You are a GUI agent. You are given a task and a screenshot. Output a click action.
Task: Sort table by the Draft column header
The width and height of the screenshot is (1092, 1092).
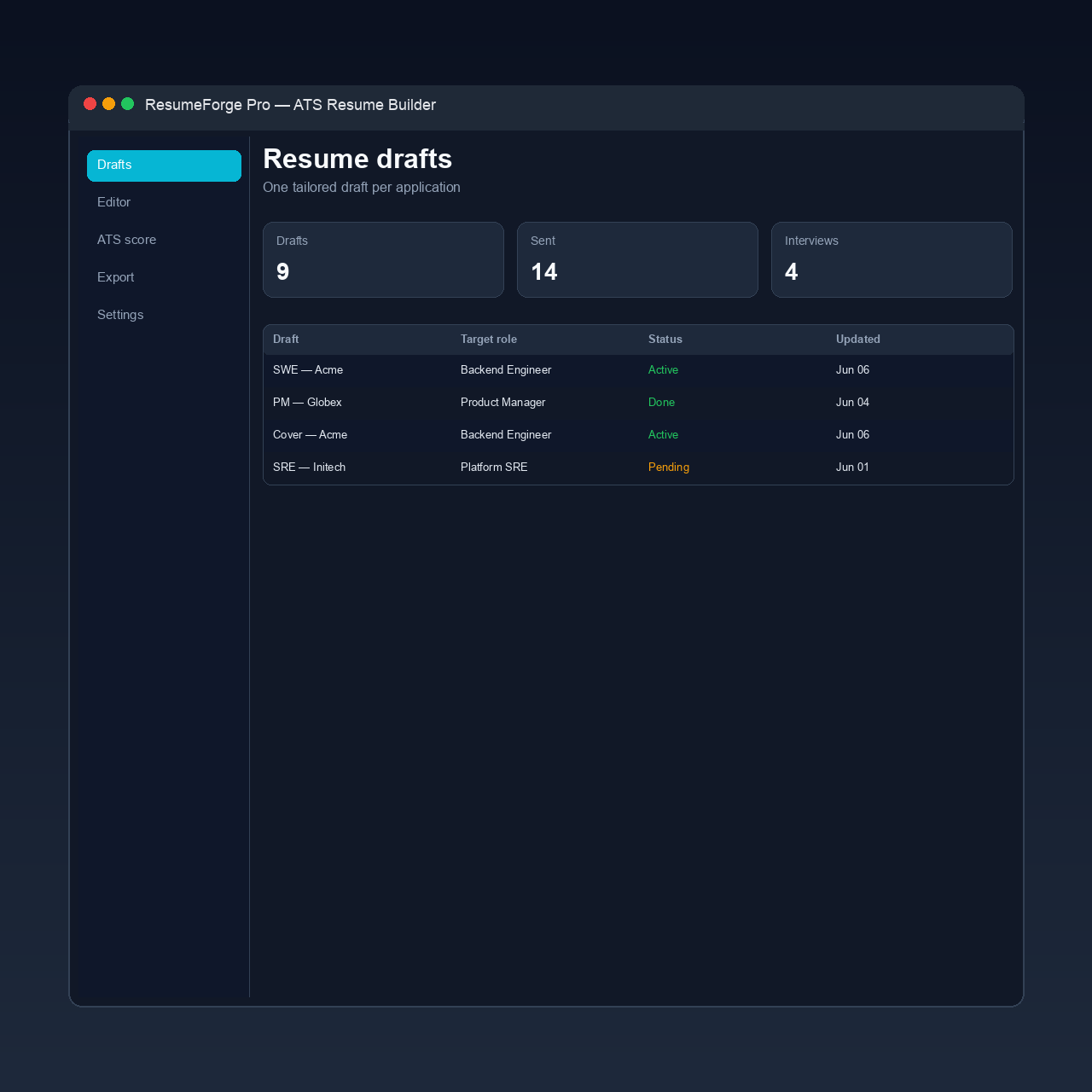(286, 340)
